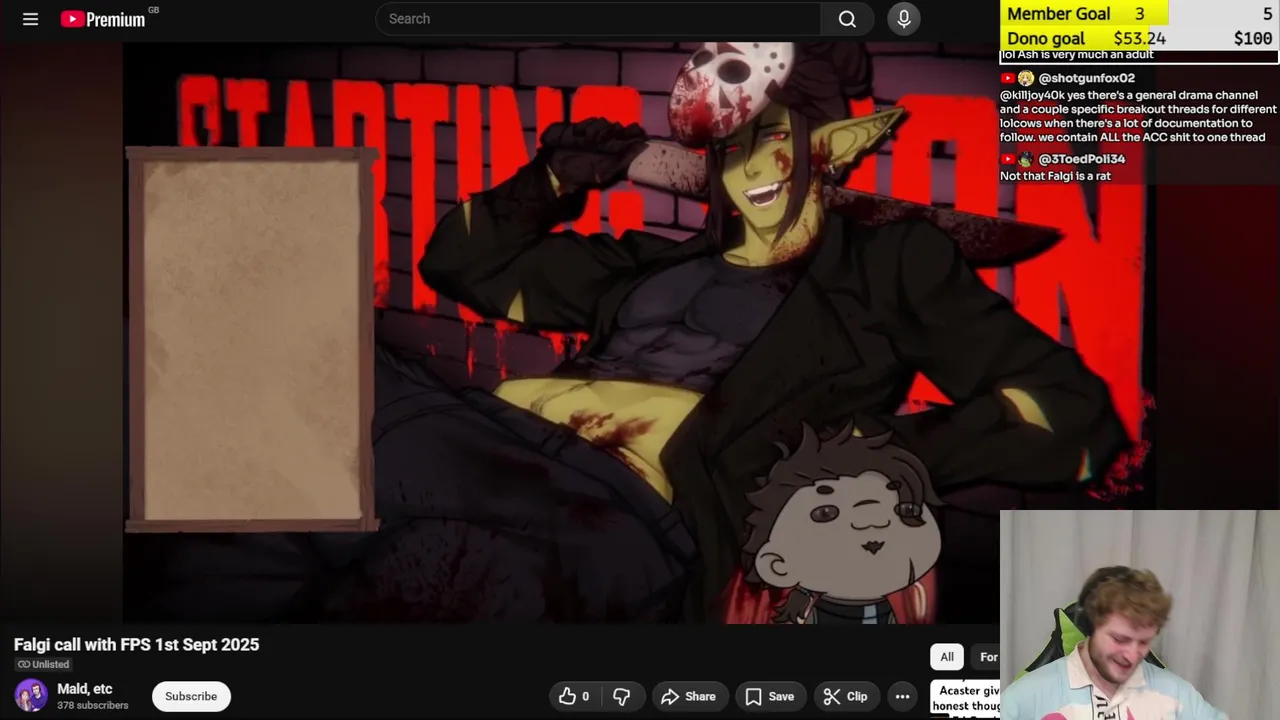Click the 'Not that Falgi is a rat' message
This screenshot has height=720, width=1280.
[x=1055, y=176]
